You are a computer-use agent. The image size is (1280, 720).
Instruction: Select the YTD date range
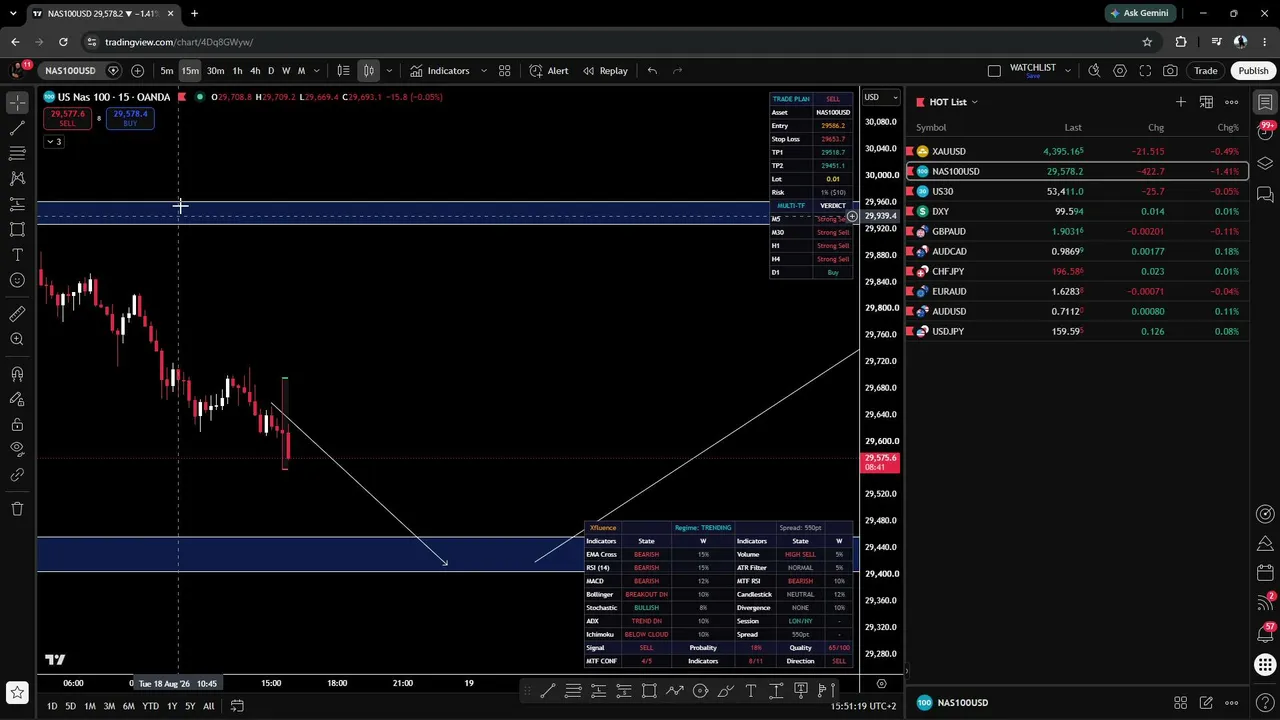coord(150,706)
